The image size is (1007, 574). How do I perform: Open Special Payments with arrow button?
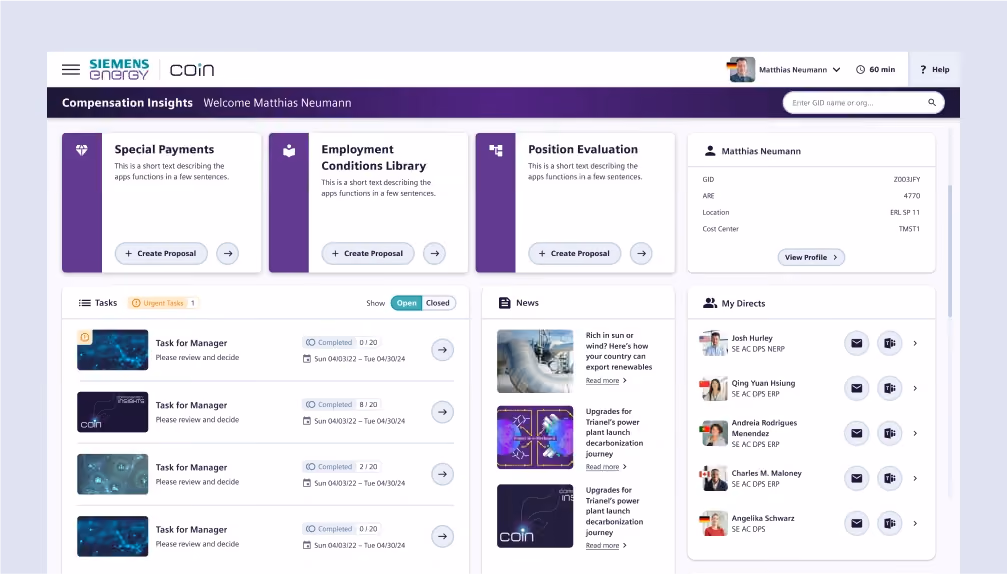(x=228, y=254)
